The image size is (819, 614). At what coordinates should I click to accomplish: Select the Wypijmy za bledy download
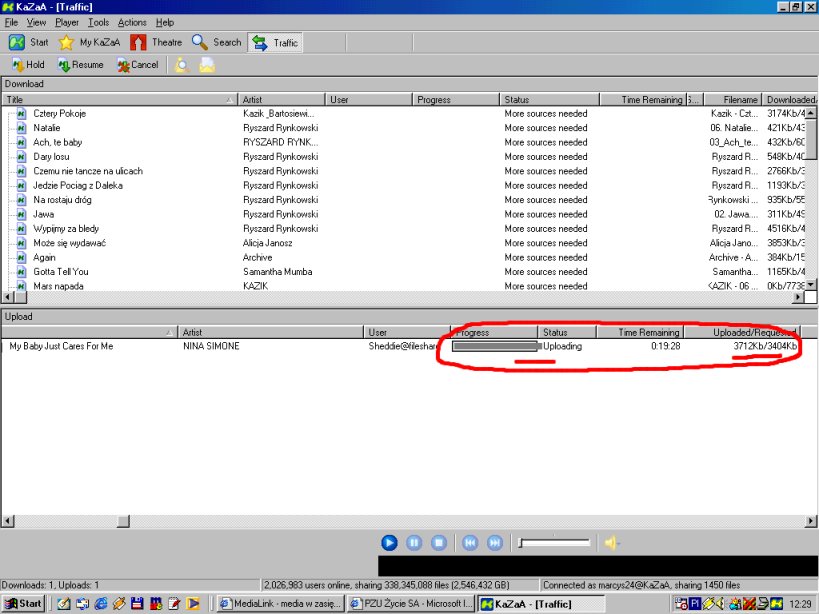[x=66, y=229]
